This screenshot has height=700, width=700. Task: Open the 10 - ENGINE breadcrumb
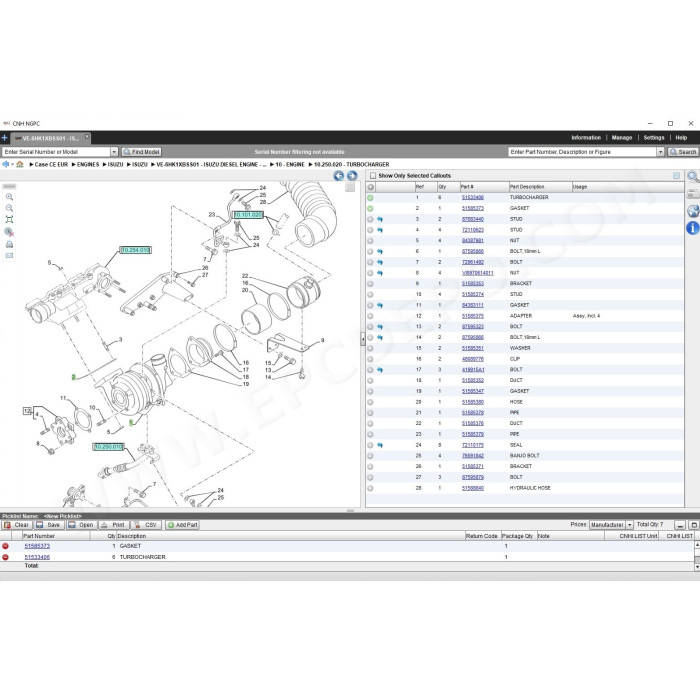[290, 164]
